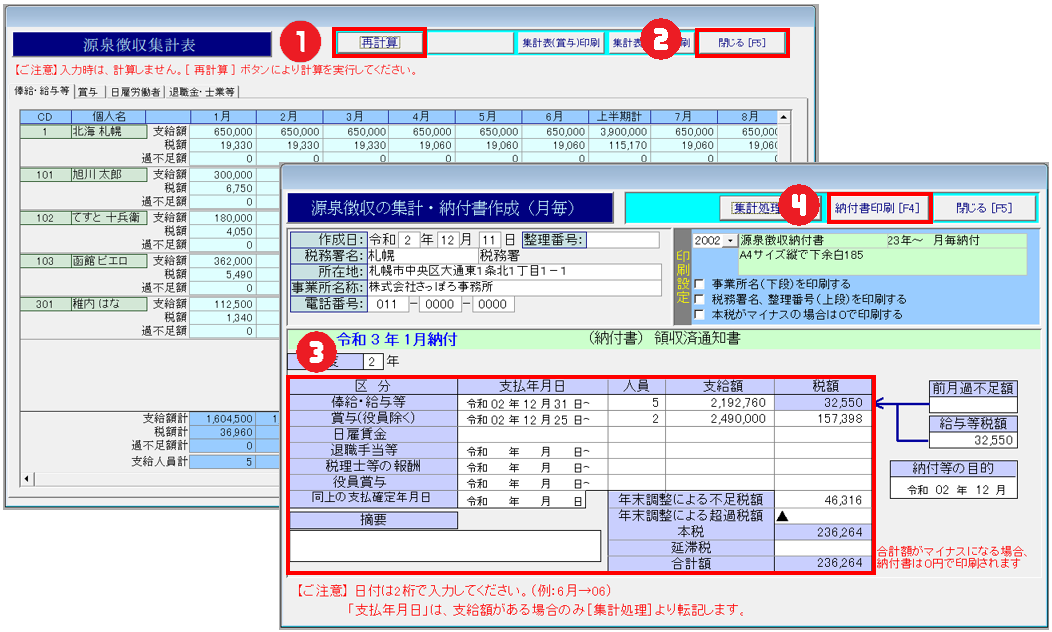Viewport: 1052px width, 632px height.
Task: Click the horizontal scrollbar's left arrow
Action: [x=27, y=479]
